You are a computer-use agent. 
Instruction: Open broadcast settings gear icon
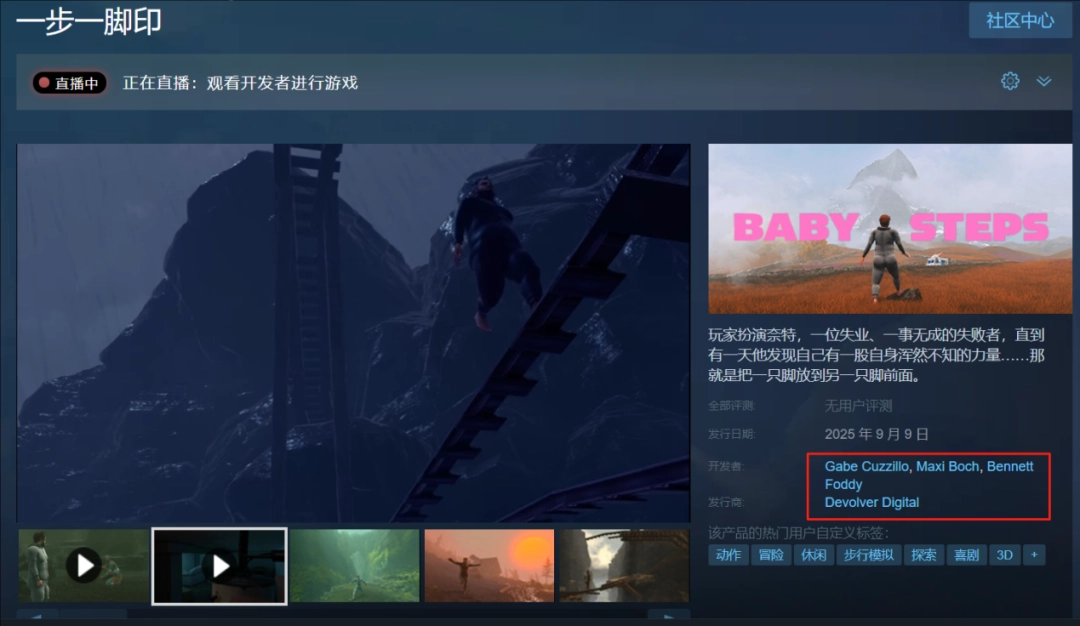click(1010, 81)
